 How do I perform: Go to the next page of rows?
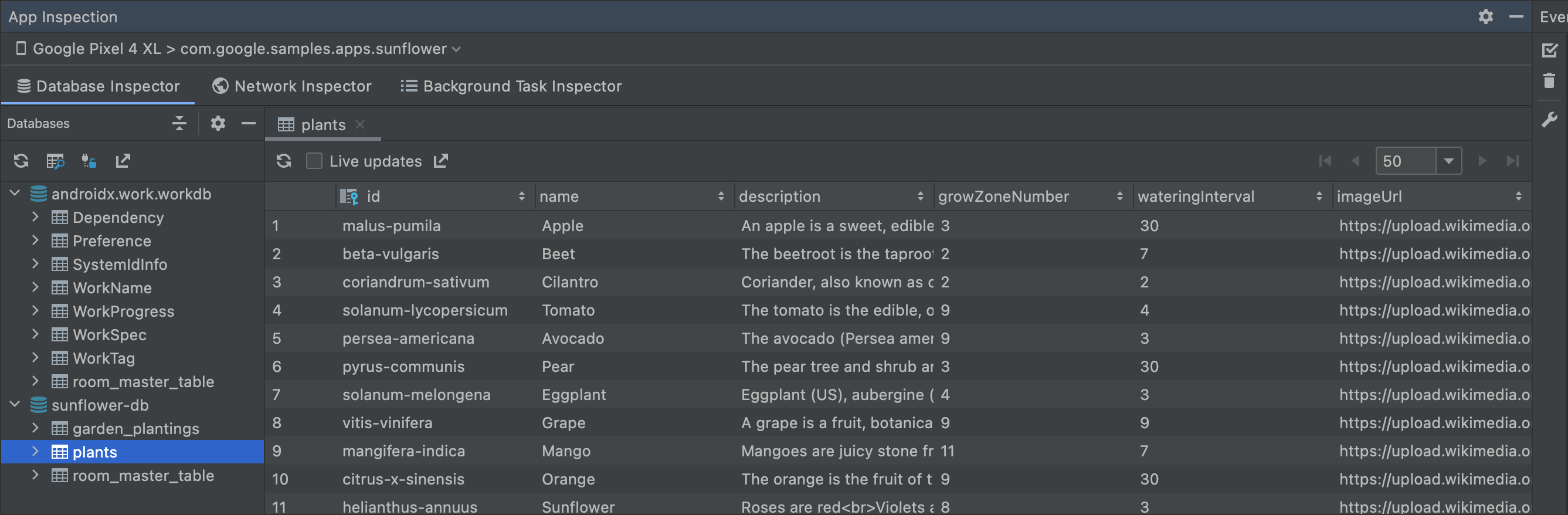coord(1482,161)
